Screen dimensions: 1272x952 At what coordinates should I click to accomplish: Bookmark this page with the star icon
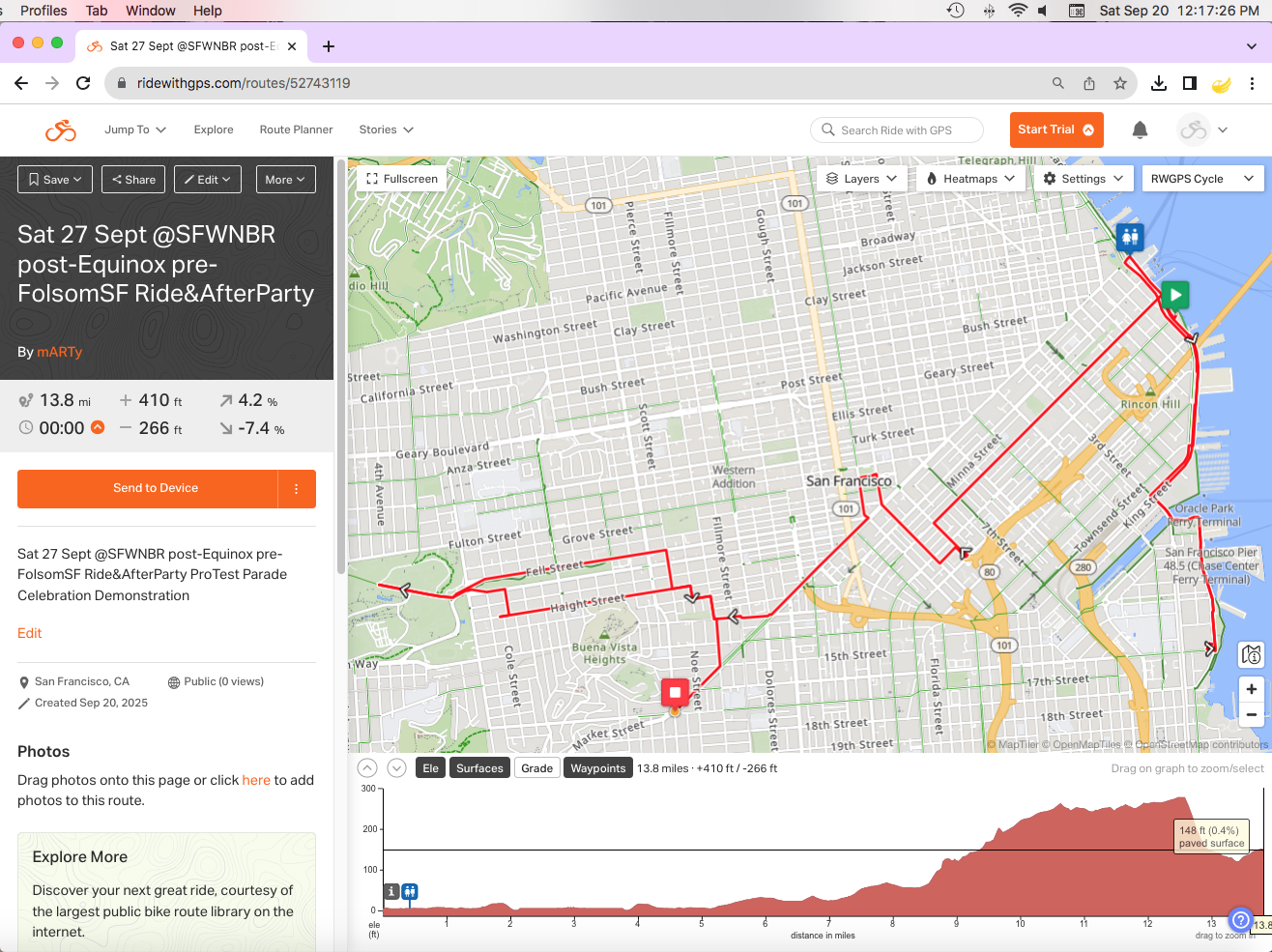click(1120, 83)
